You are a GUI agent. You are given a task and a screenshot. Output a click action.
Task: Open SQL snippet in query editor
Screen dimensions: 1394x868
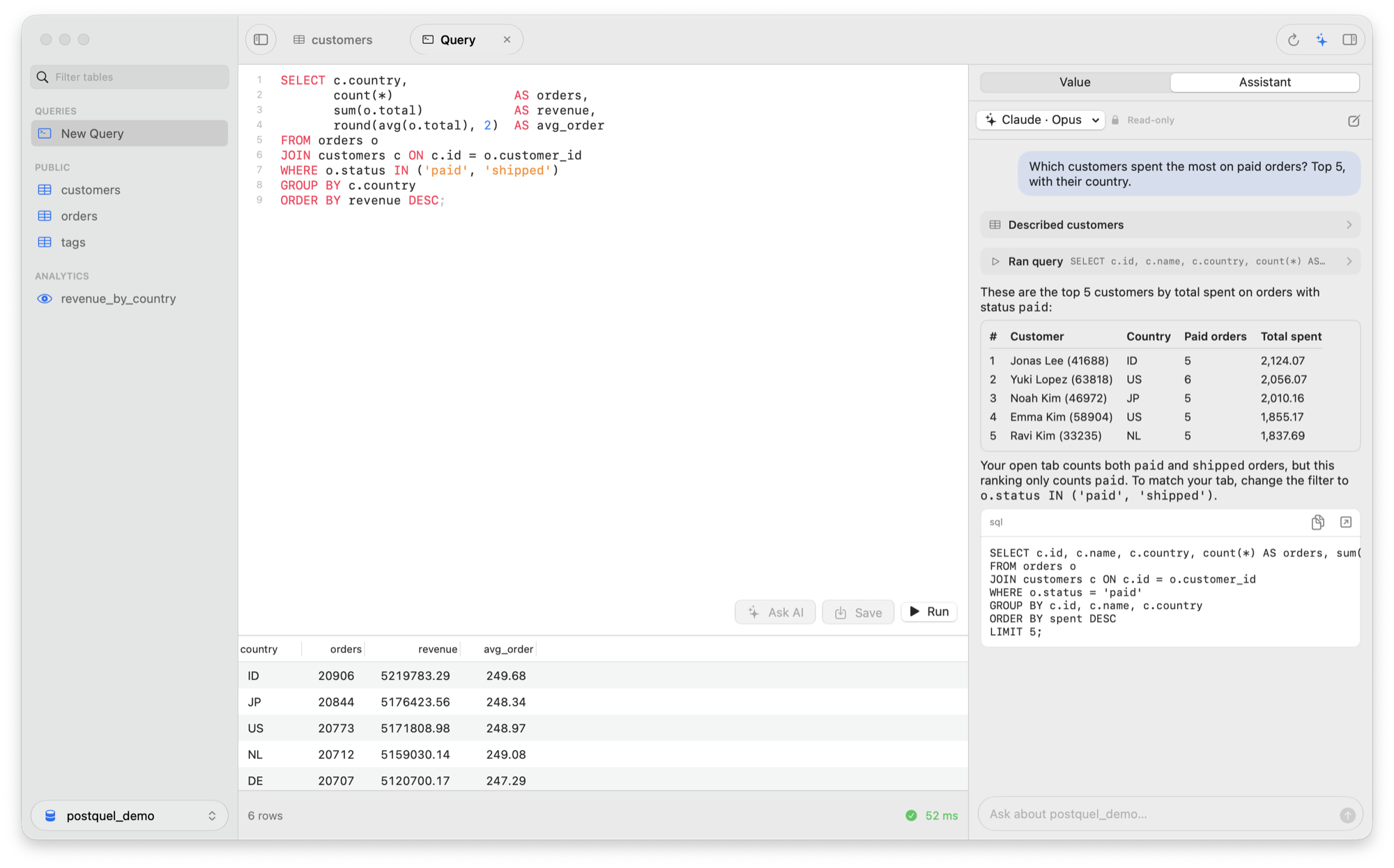[1346, 522]
